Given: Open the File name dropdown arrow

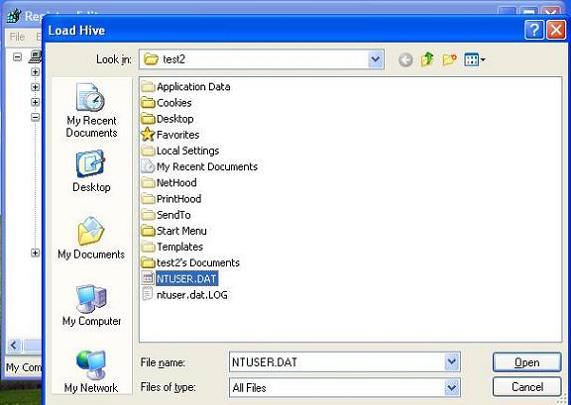Looking at the screenshot, I should pos(452,362).
